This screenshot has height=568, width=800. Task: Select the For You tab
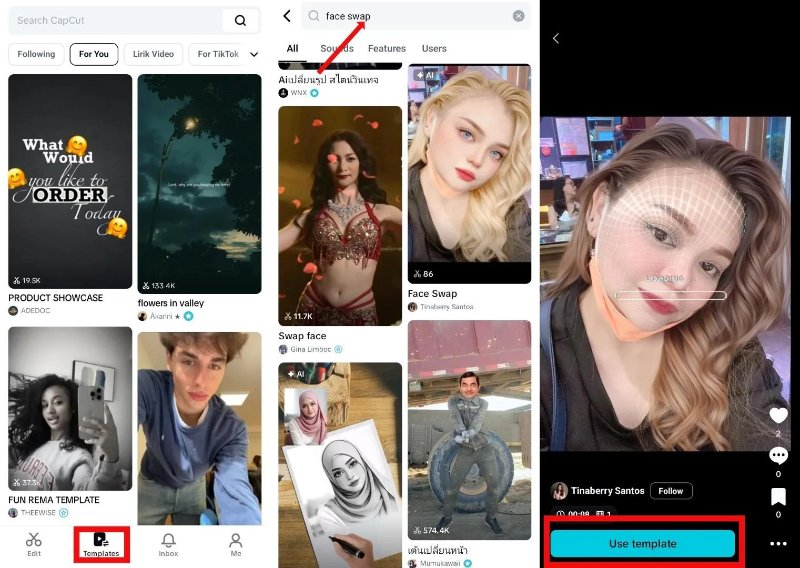[94, 54]
